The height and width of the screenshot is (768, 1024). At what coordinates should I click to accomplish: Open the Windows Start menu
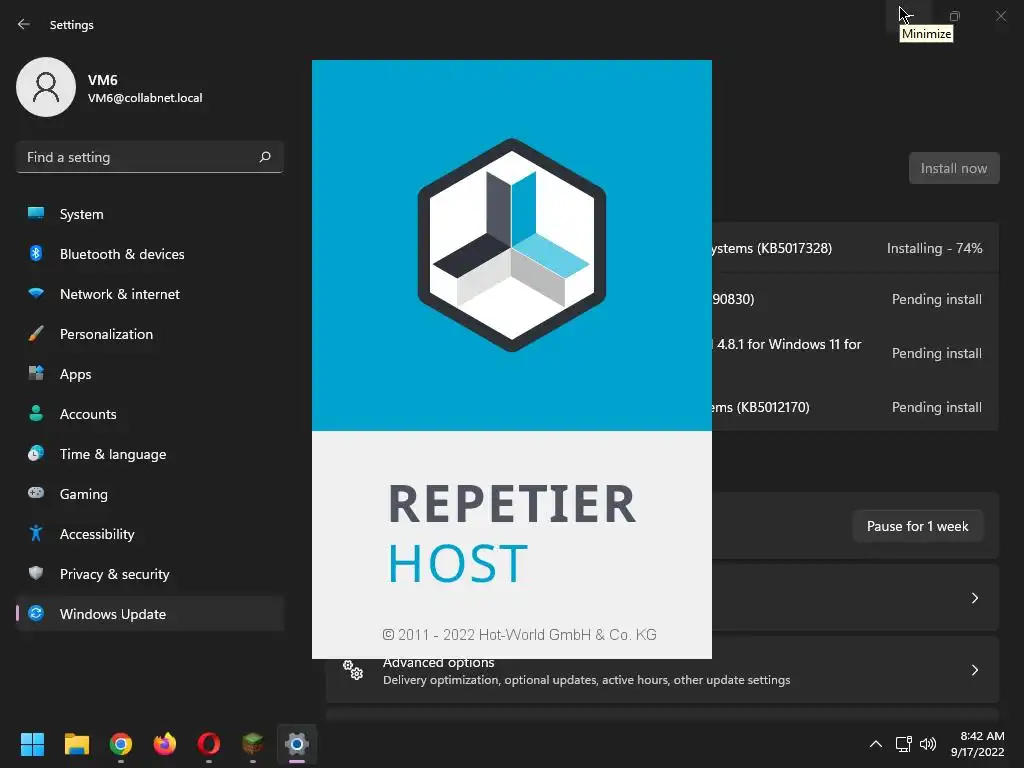point(32,744)
